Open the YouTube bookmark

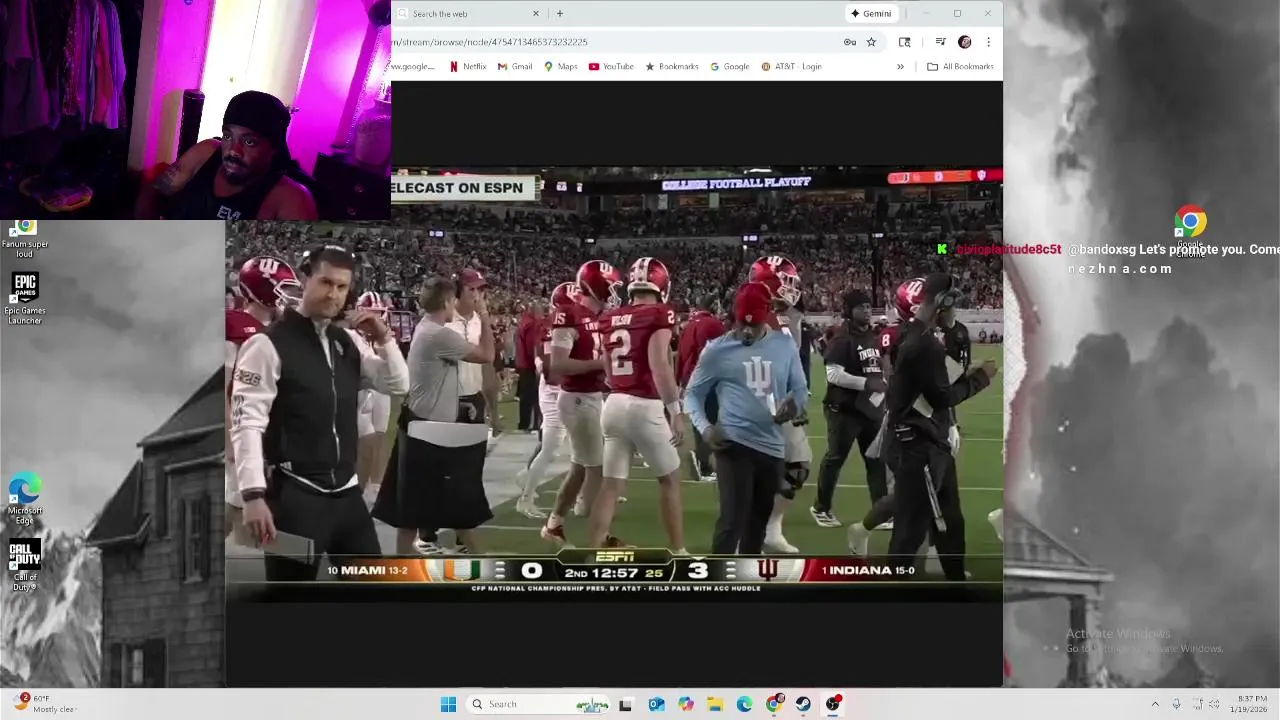pyautogui.click(x=611, y=67)
